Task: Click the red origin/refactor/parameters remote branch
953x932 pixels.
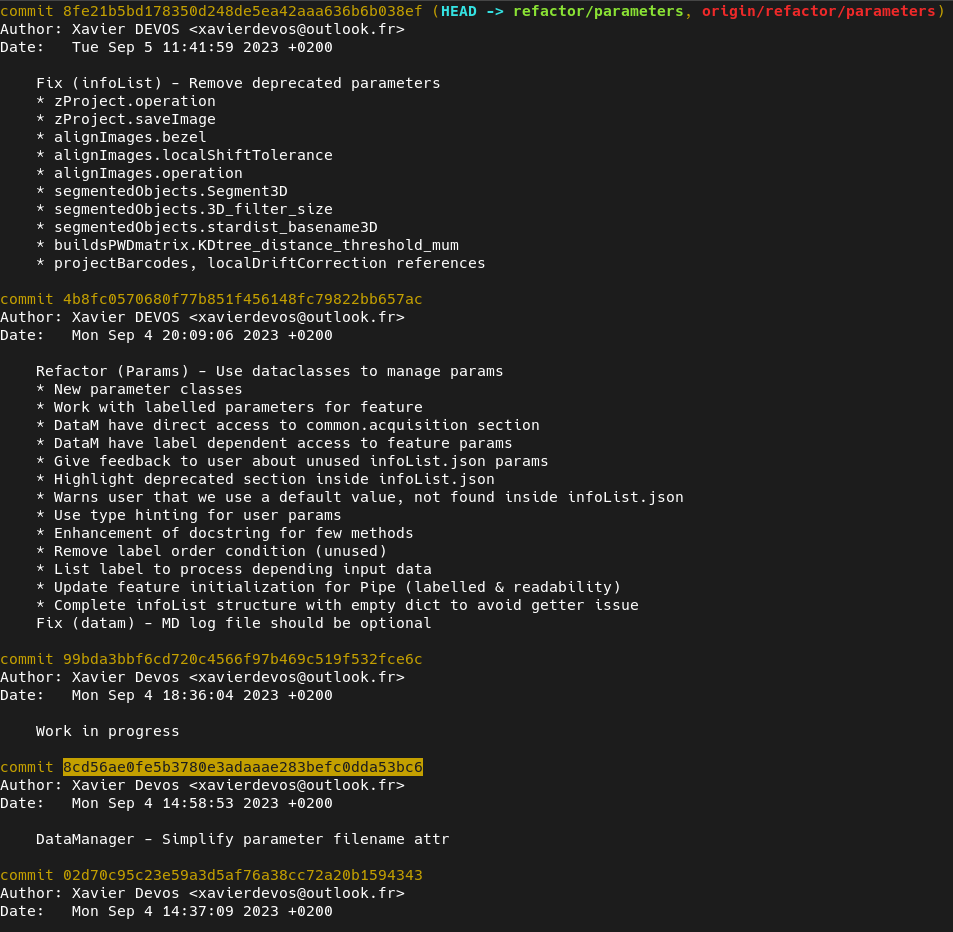Action: point(819,11)
